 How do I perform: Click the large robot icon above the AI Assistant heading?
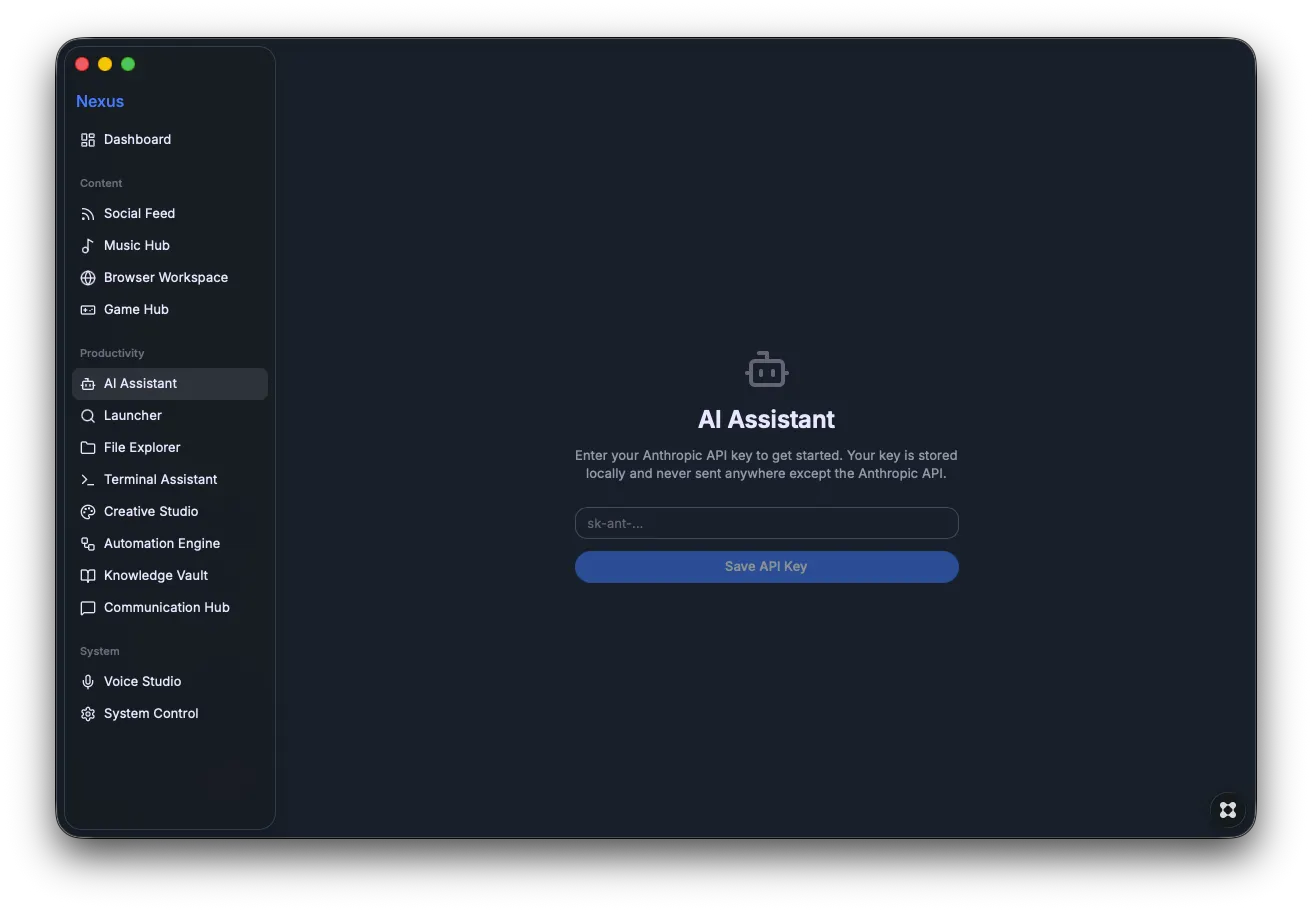(767, 370)
